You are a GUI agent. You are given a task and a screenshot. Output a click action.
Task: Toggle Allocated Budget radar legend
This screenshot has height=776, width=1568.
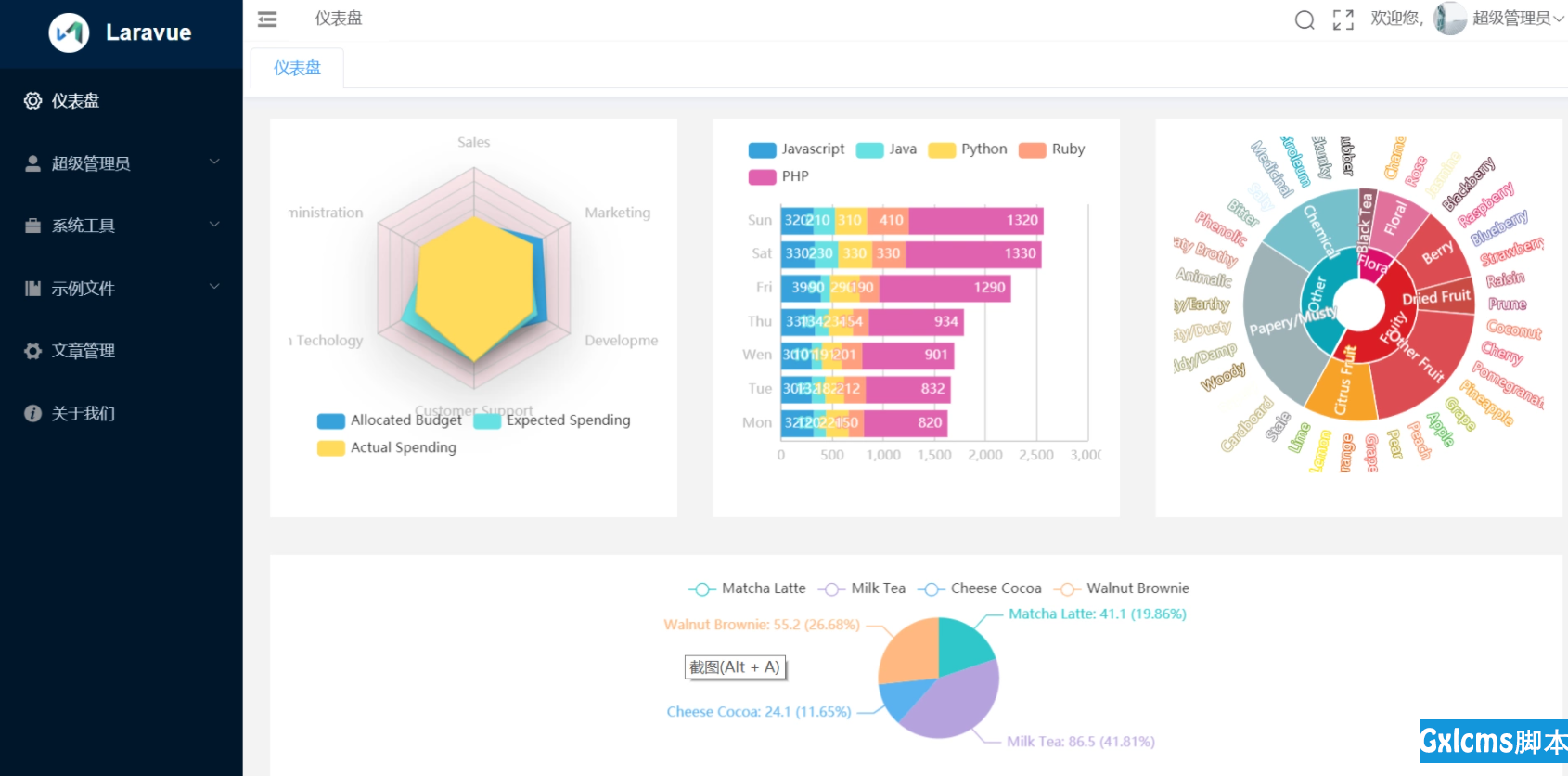click(x=390, y=420)
